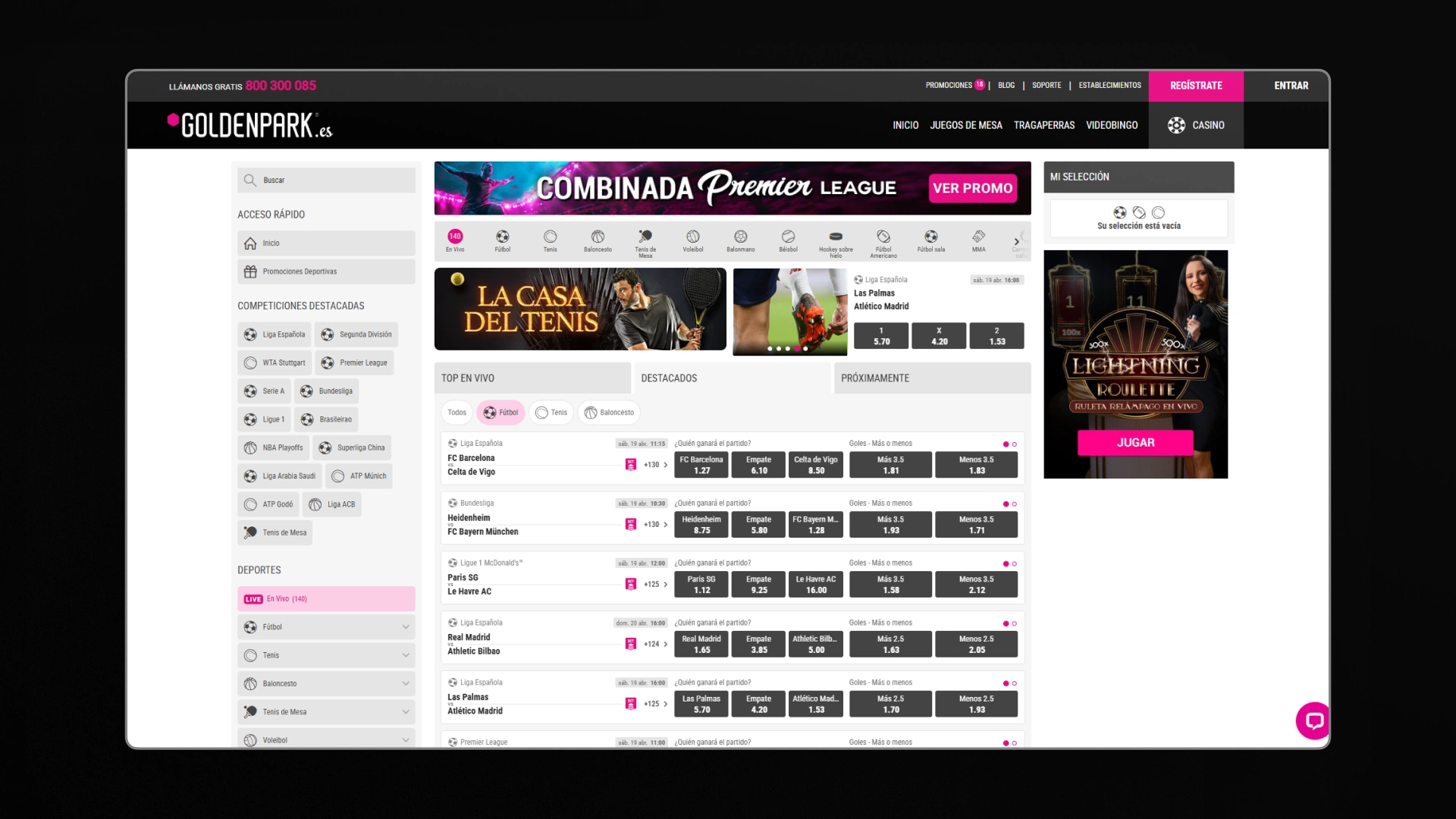Click the Ver Promo button on banner

point(973,188)
